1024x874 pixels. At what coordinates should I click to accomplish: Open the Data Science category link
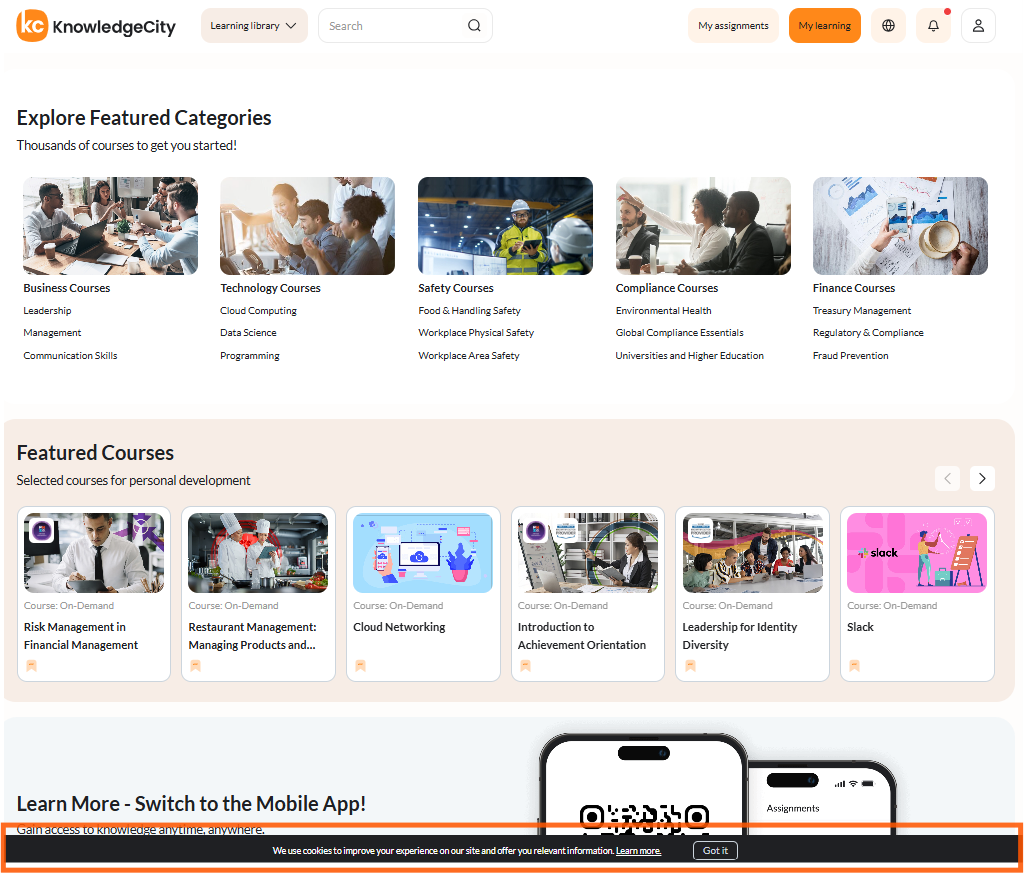(248, 332)
